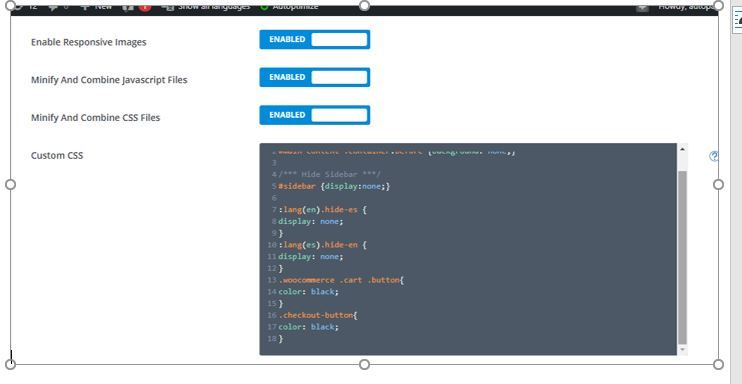Toggle Minify And Combine CSS Files switch
This screenshot has height=384, width=742.
(315, 115)
